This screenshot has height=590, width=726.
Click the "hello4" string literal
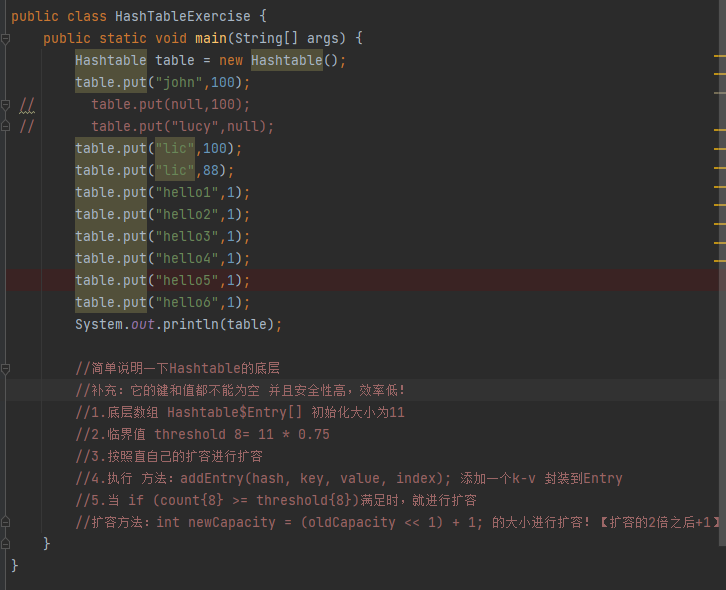pyautogui.click(x=187, y=258)
